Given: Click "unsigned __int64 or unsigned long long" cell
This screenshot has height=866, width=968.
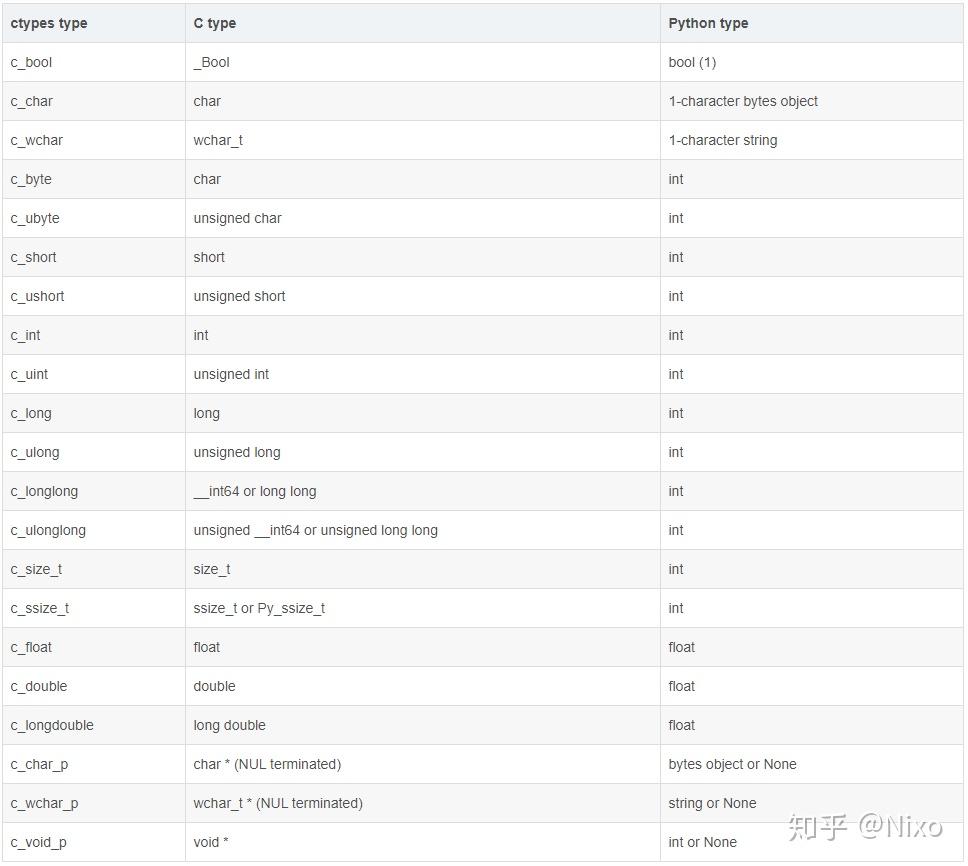Looking at the screenshot, I should [316, 530].
